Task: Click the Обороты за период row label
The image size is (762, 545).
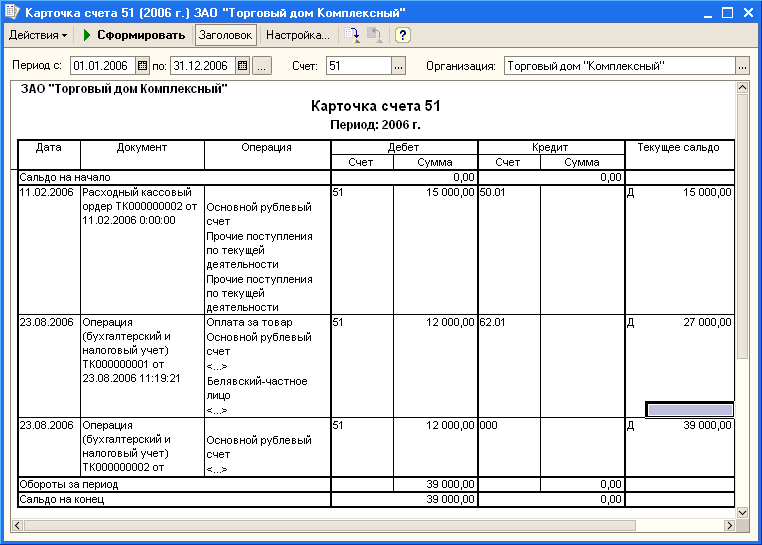Action: tap(69, 484)
